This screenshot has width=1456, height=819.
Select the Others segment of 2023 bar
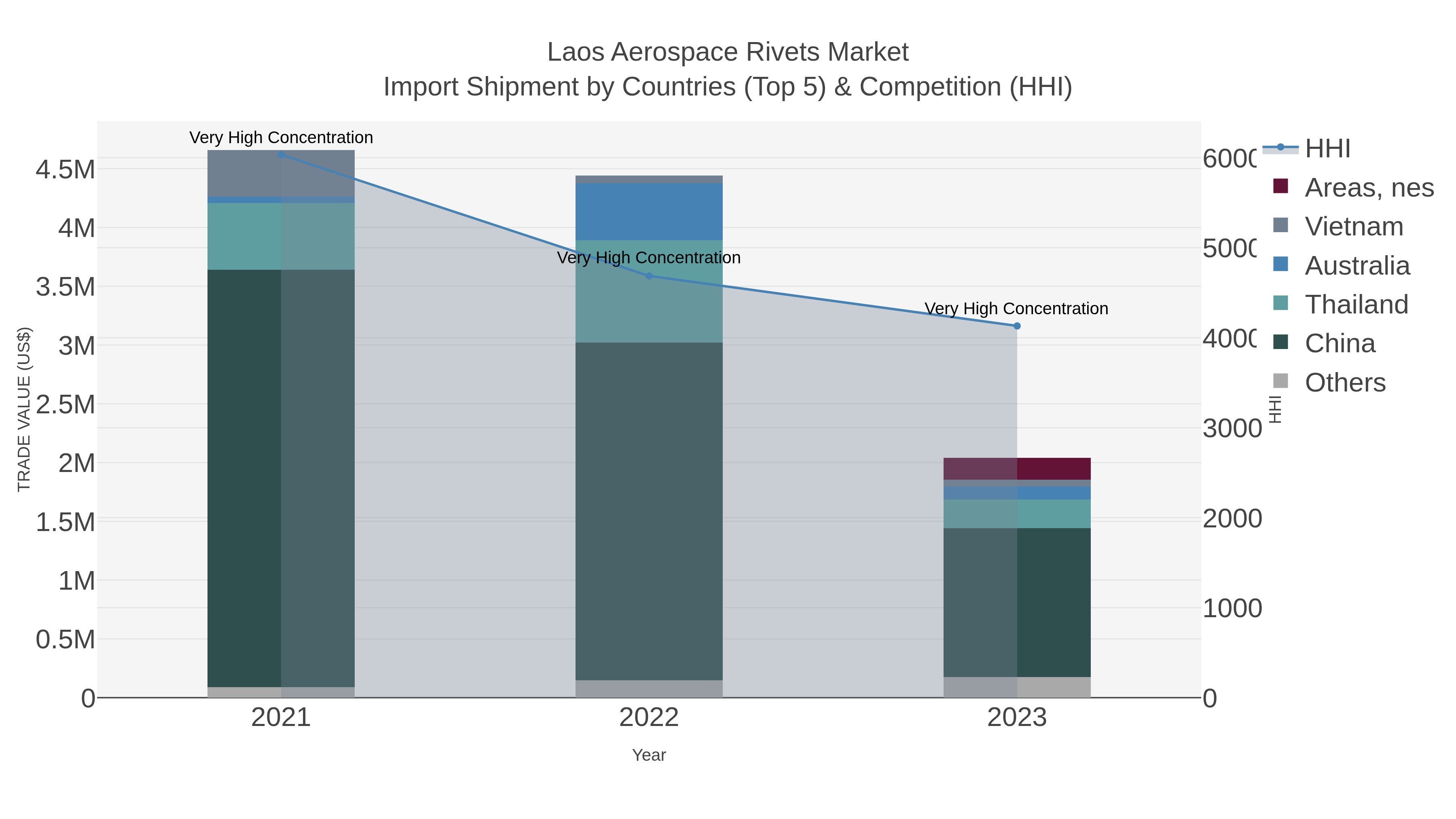coord(1017,687)
